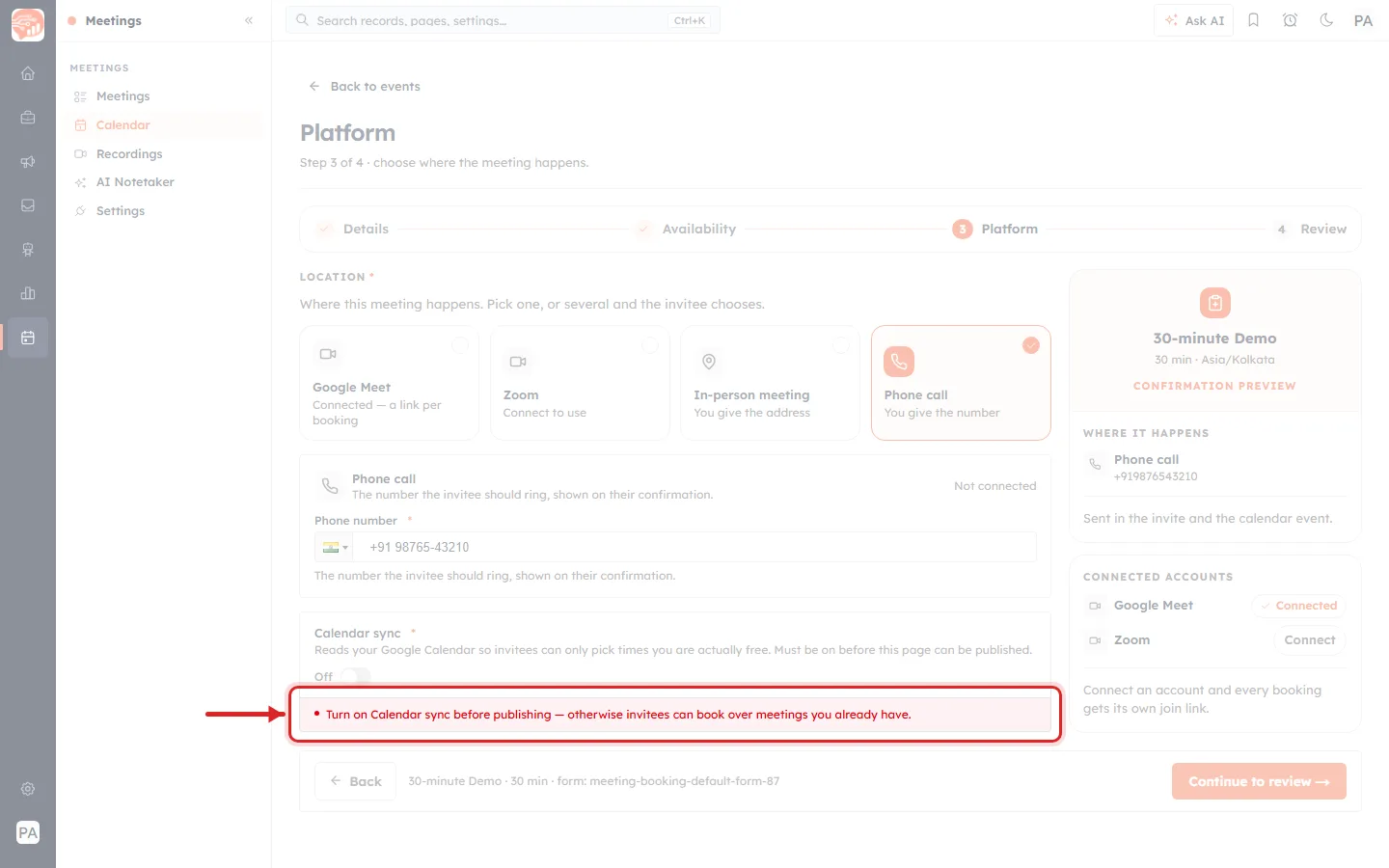Click the calendar icon in the left rail
The height and width of the screenshot is (868, 1389).
coord(28,338)
